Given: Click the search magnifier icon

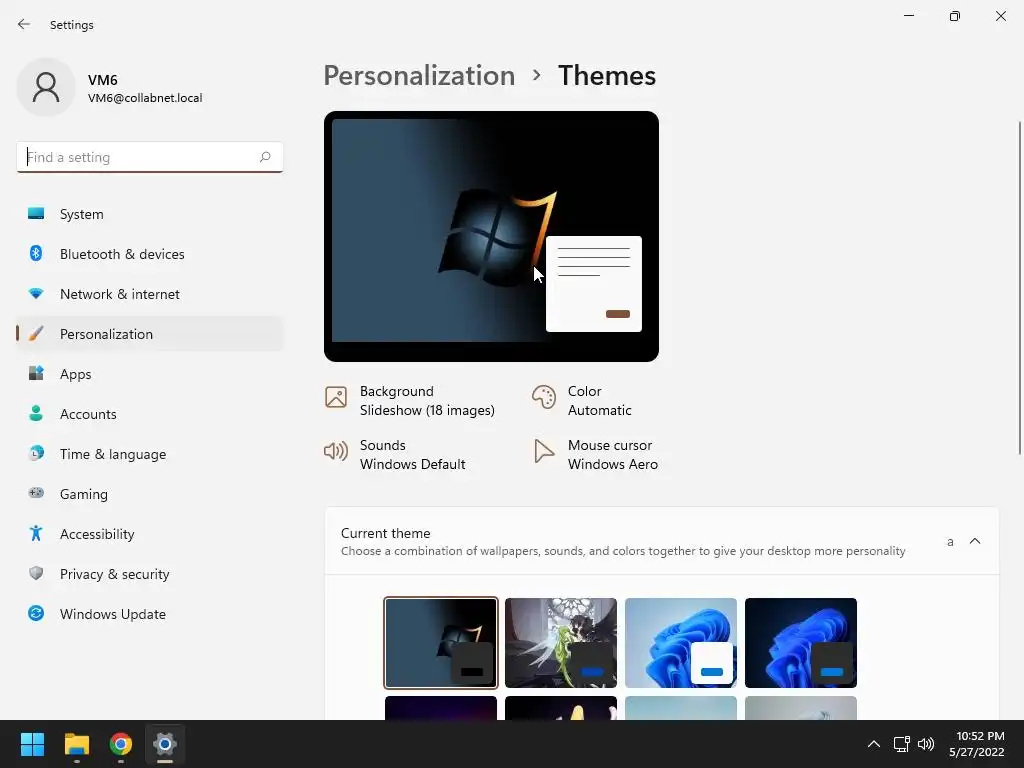Looking at the screenshot, I should click(265, 157).
